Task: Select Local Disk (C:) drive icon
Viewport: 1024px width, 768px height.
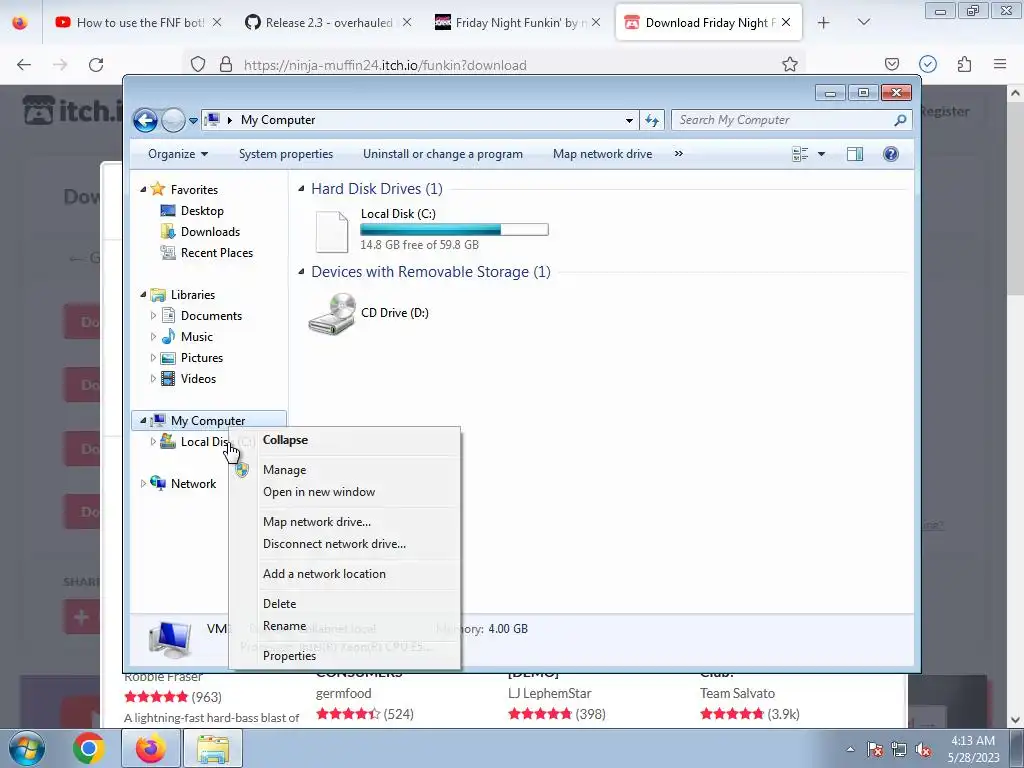Action: point(332,232)
